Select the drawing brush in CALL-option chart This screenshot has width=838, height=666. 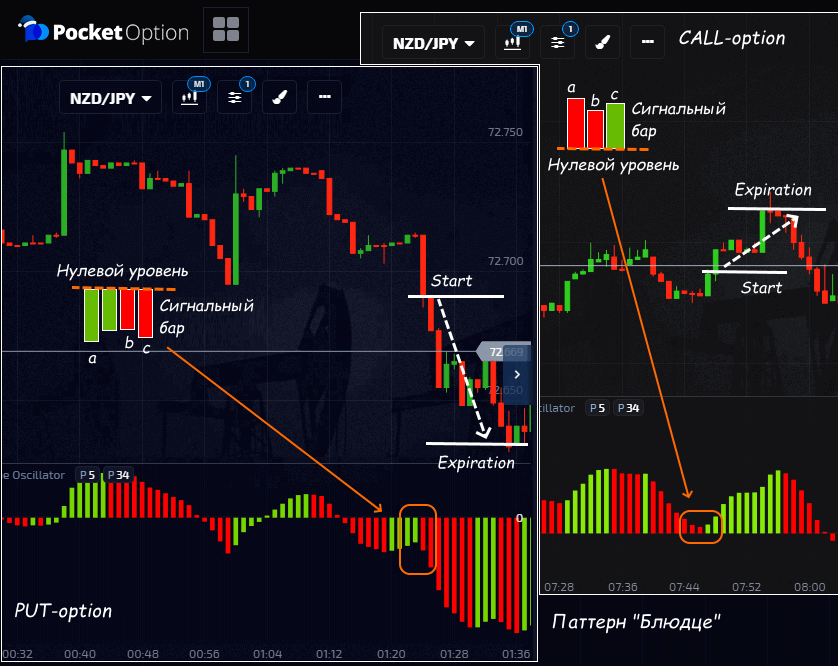[603, 43]
